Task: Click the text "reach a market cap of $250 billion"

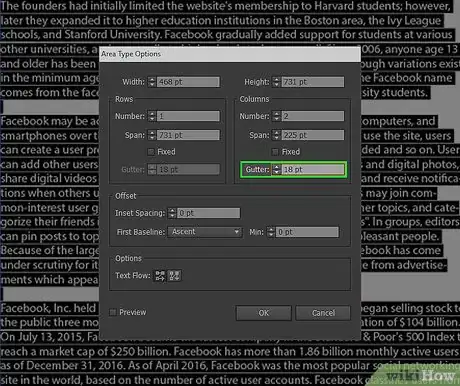Action: pyautogui.click(x=85, y=351)
